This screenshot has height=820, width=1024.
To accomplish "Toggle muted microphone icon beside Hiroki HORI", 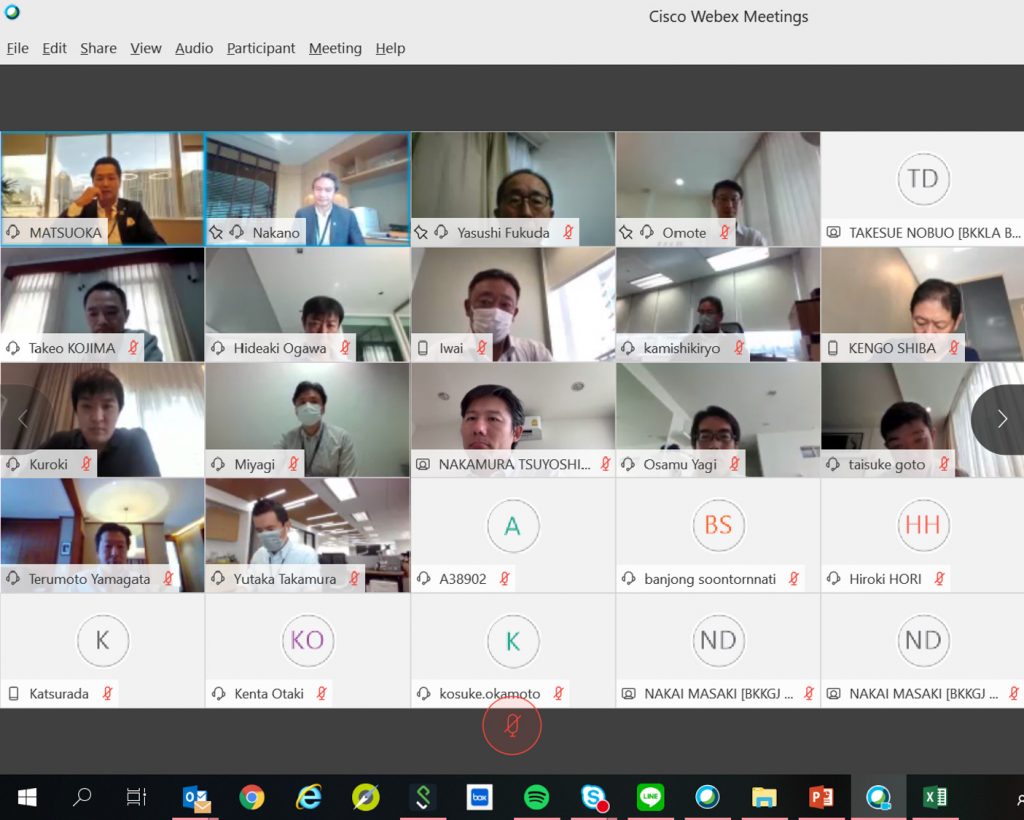I will 939,578.
